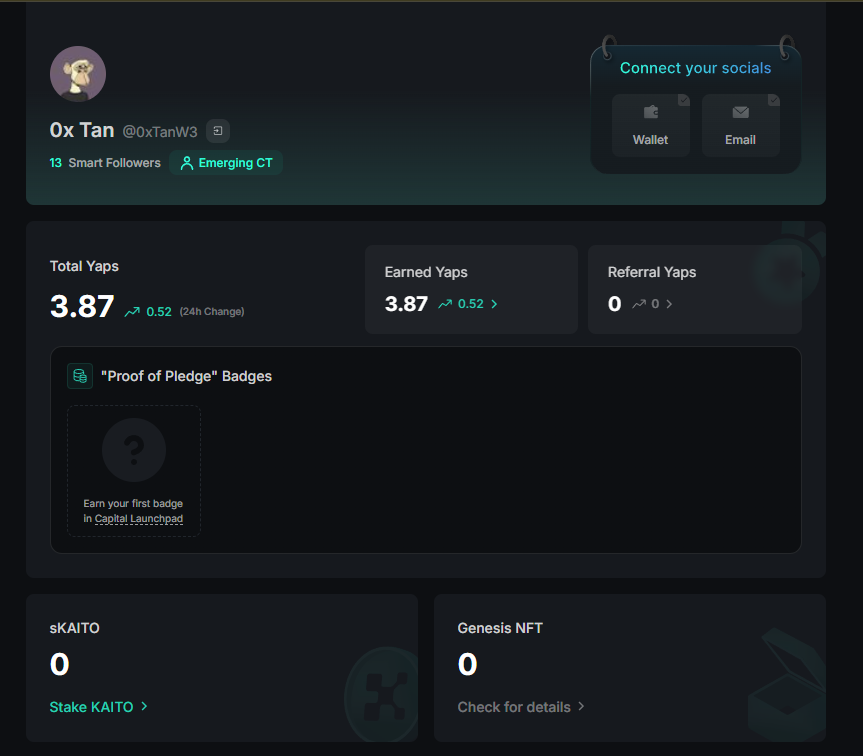This screenshot has height=756, width=863.
Task: Open the Capital Launchpad link
Action: point(139,518)
